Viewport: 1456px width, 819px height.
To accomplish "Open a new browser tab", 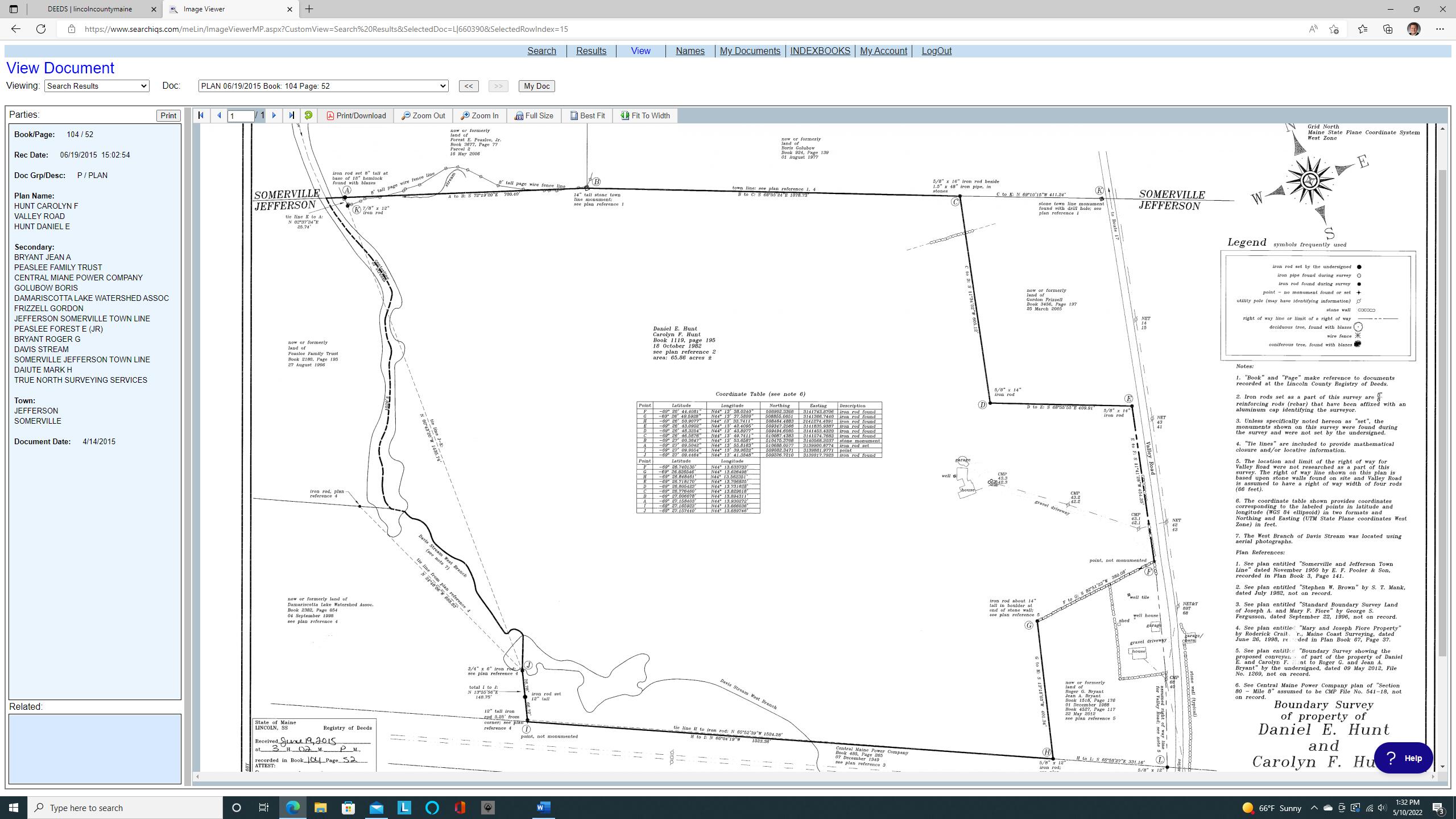I will [309, 9].
